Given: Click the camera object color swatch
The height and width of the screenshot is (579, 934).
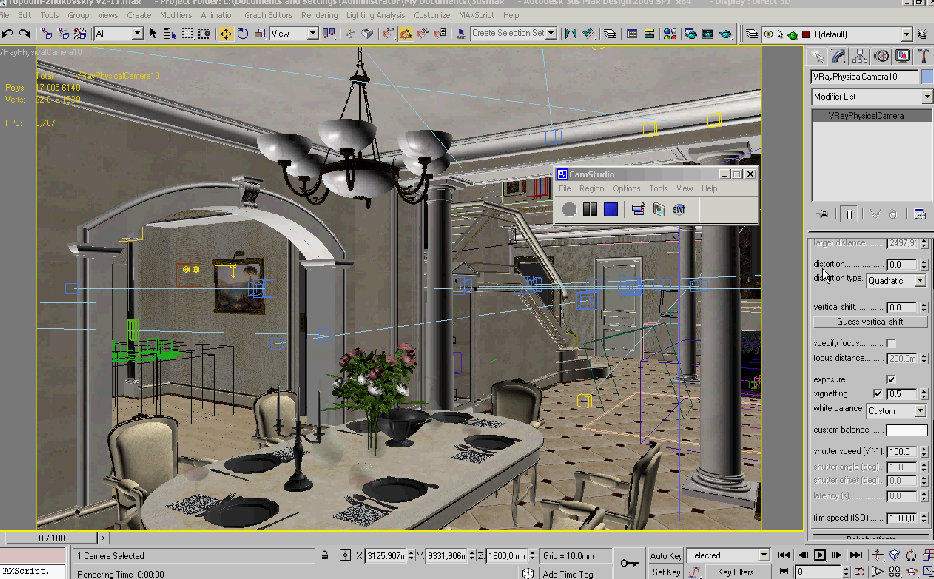Looking at the screenshot, I should click(927, 76).
